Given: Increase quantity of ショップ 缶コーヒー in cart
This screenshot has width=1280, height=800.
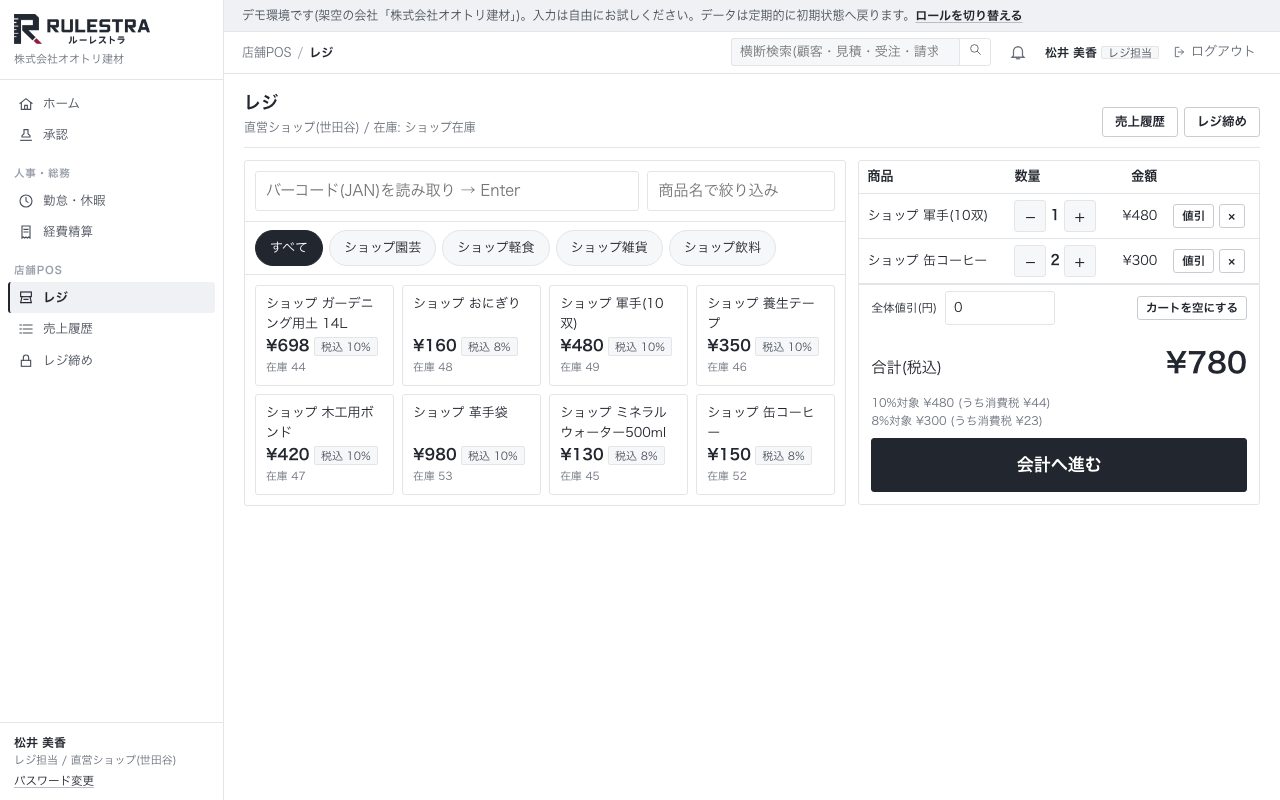Looking at the screenshot, I should coord(1080,261).
